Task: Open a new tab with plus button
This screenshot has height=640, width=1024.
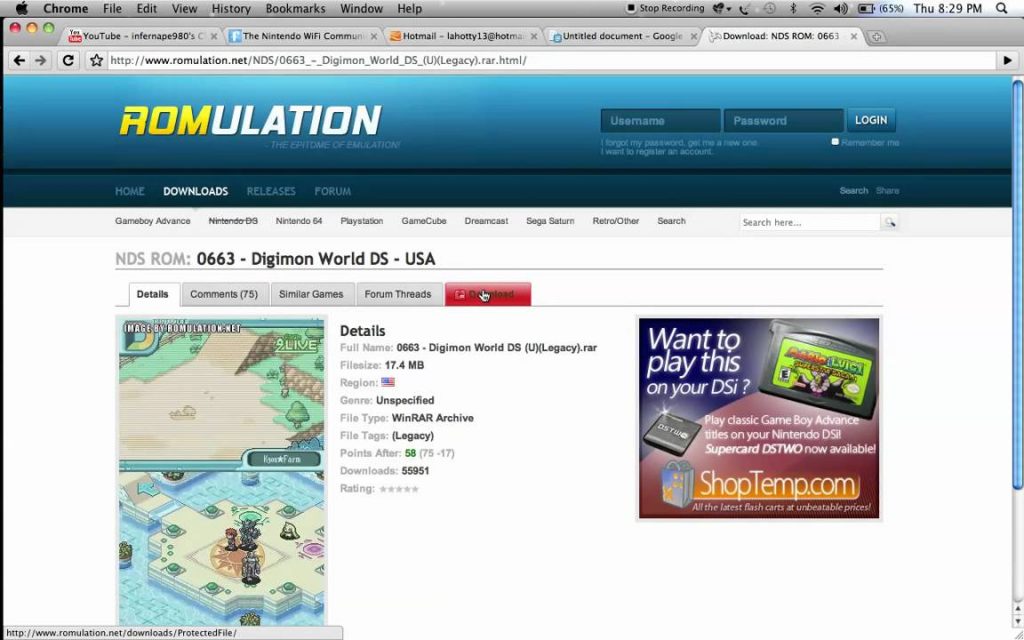Action: pyautogui.click(x=876, y=37)
